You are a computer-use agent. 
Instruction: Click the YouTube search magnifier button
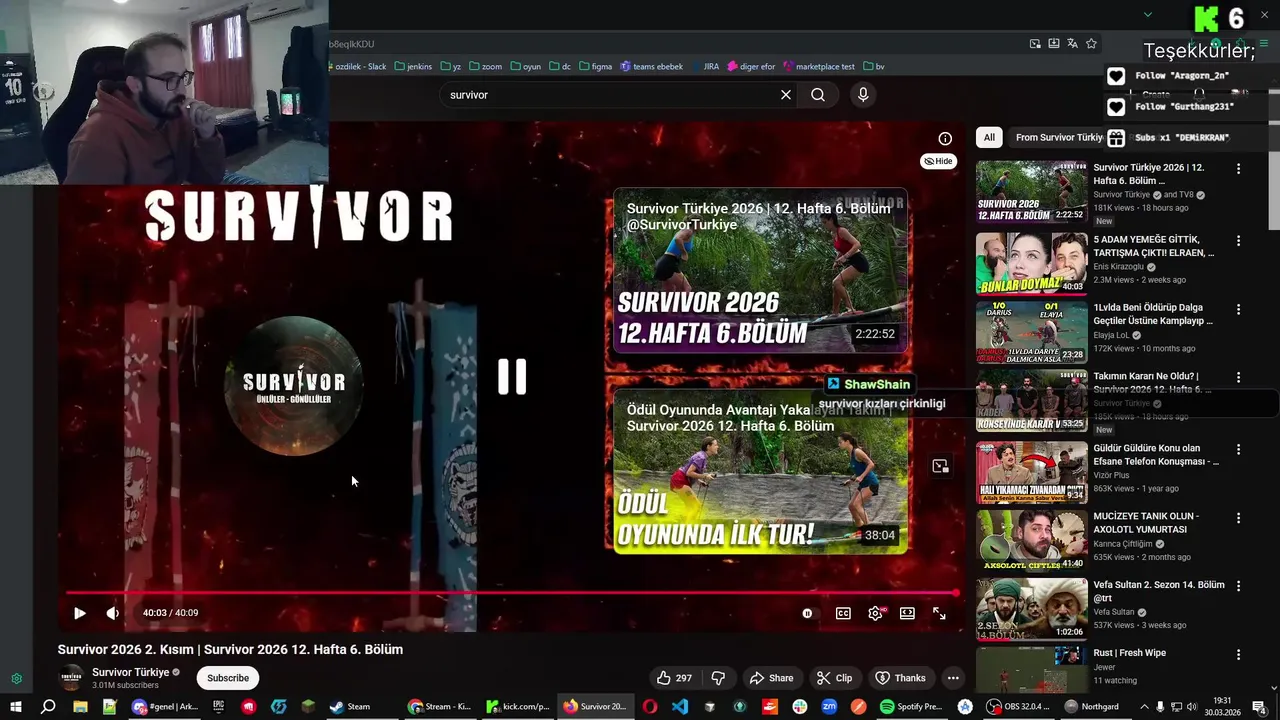pos(818,95)
